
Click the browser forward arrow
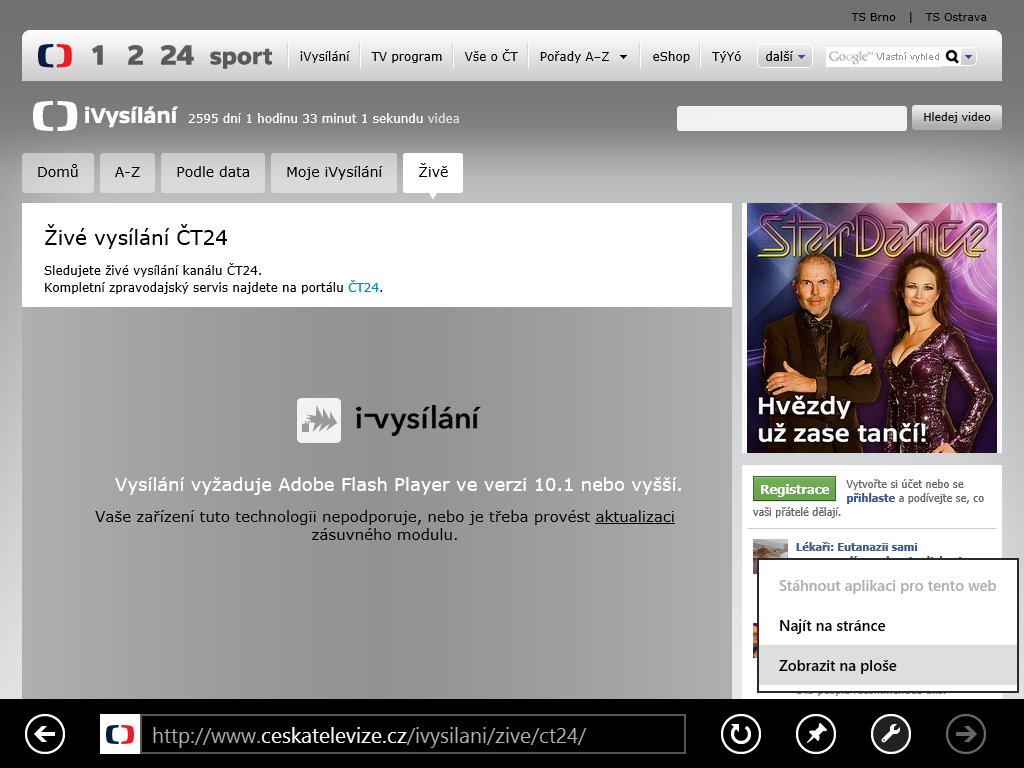point(966,734)
